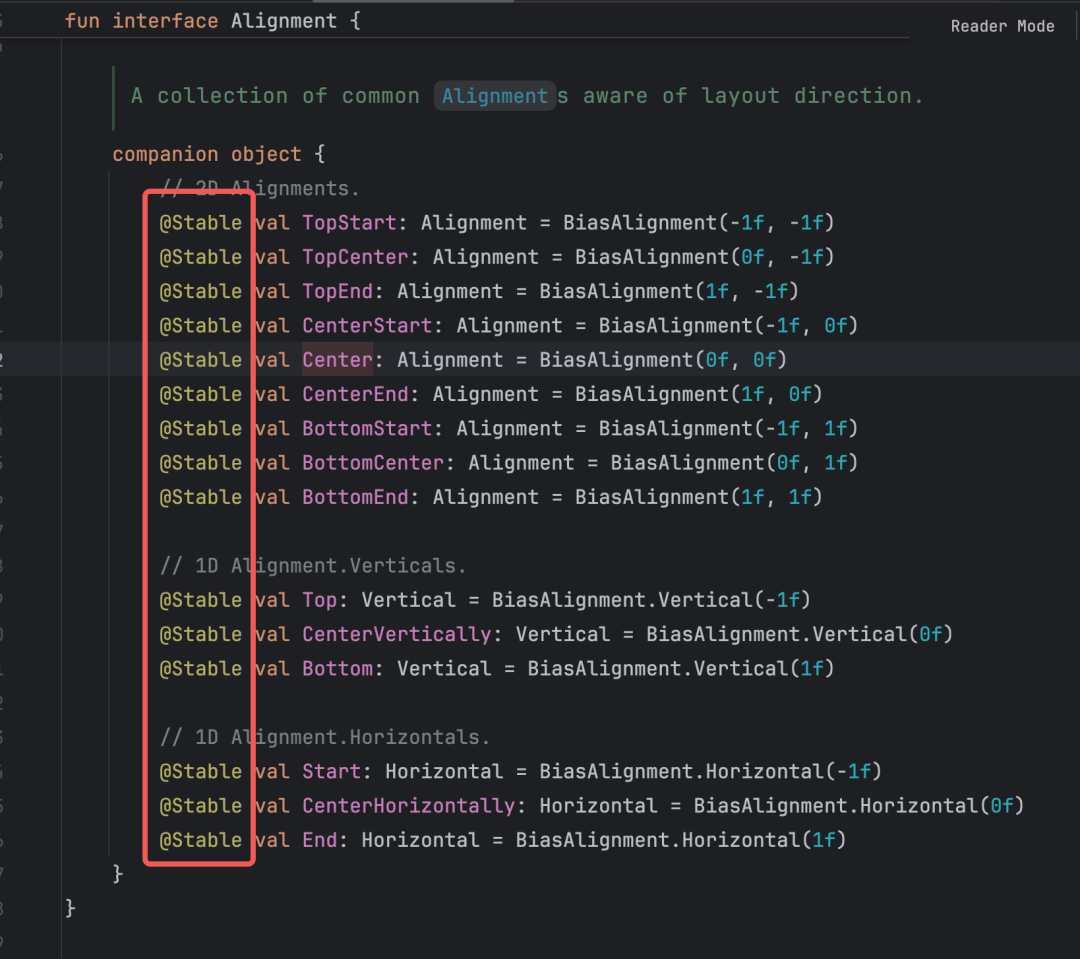
Task: Click @Stable annotation on TopStart line
Action: [200, 223]
